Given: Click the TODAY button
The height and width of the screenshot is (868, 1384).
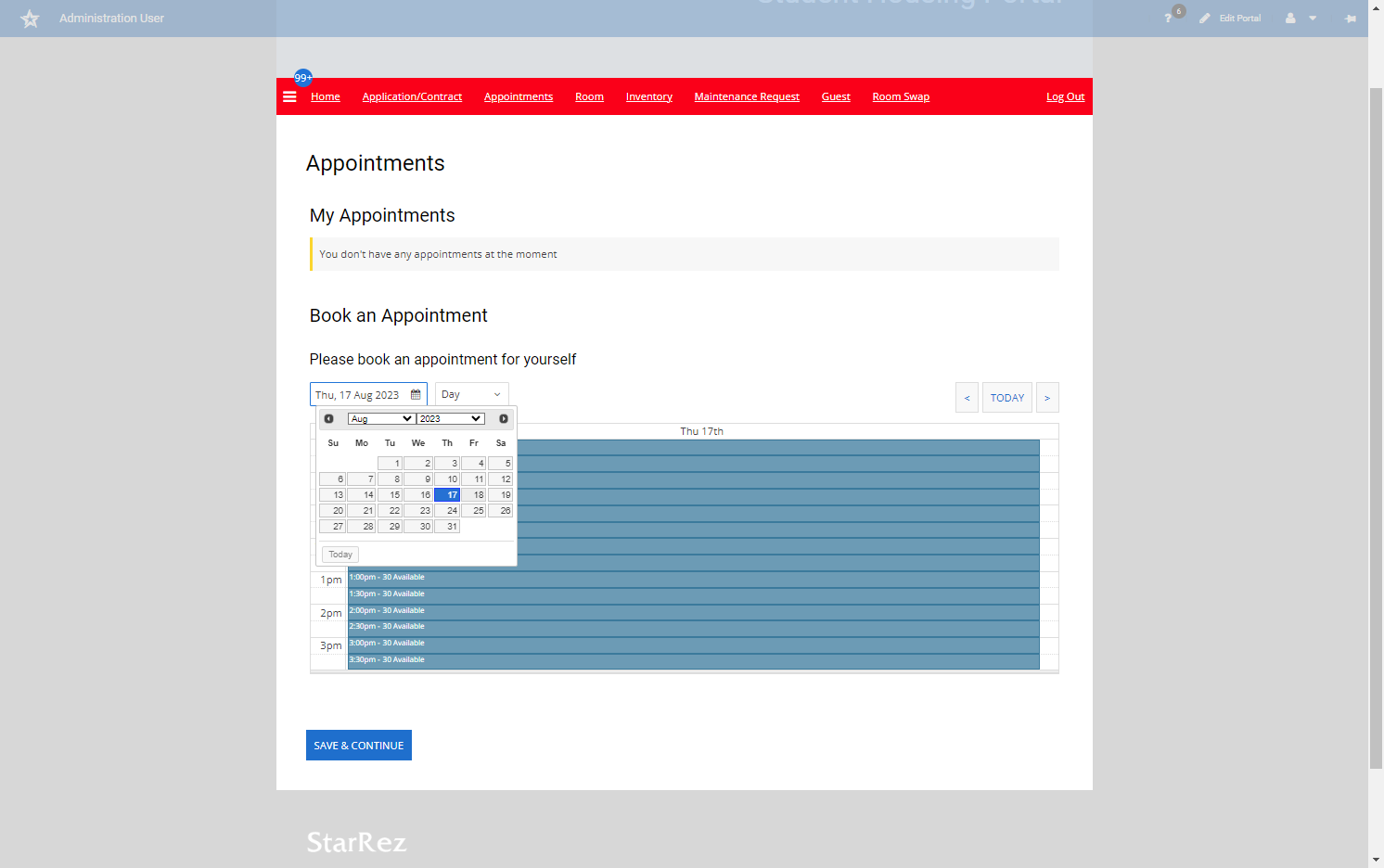Looking at the screenshot, I should tap(1007, 398).
